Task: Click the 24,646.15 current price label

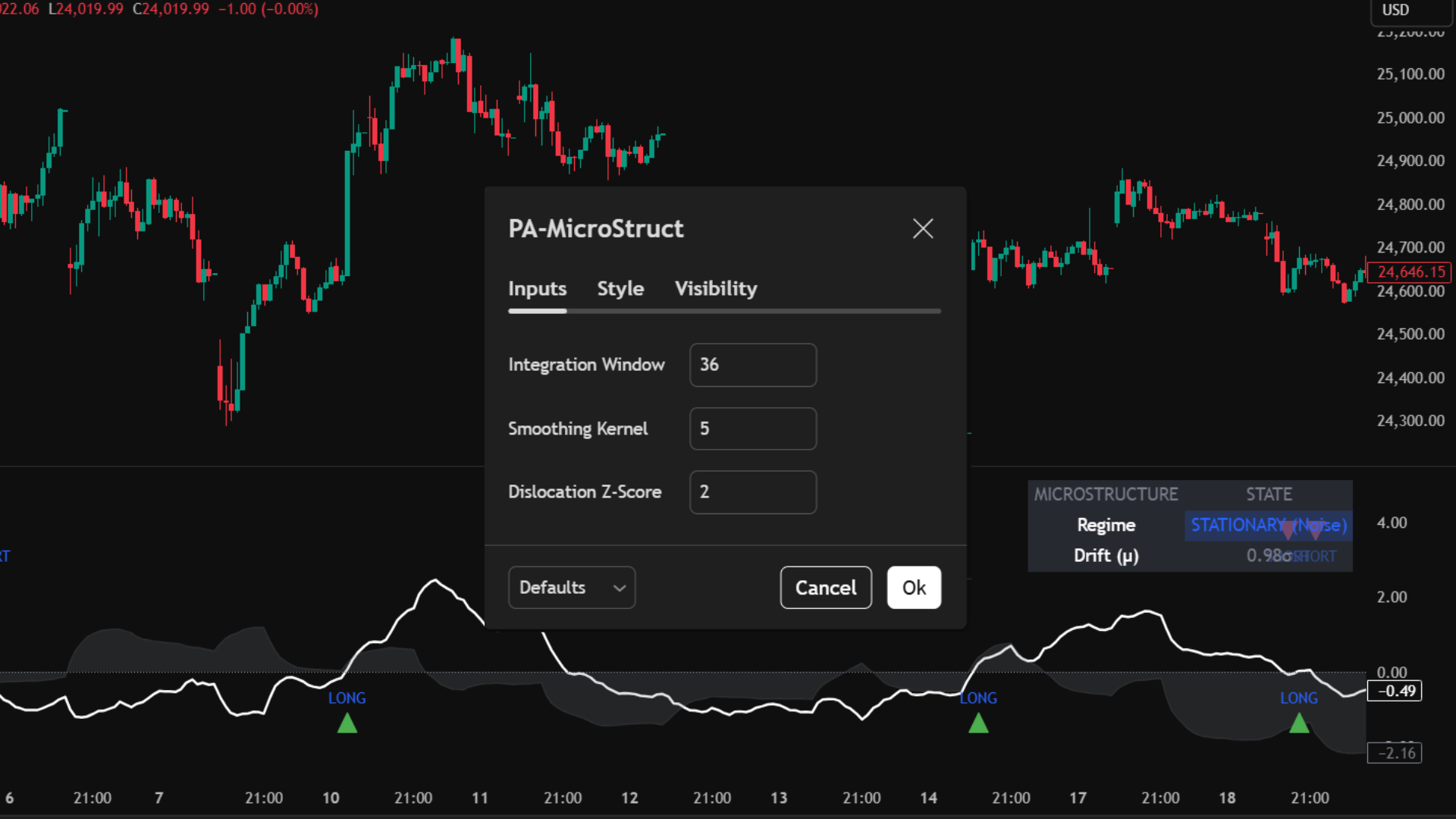Action: (1410, 272)
